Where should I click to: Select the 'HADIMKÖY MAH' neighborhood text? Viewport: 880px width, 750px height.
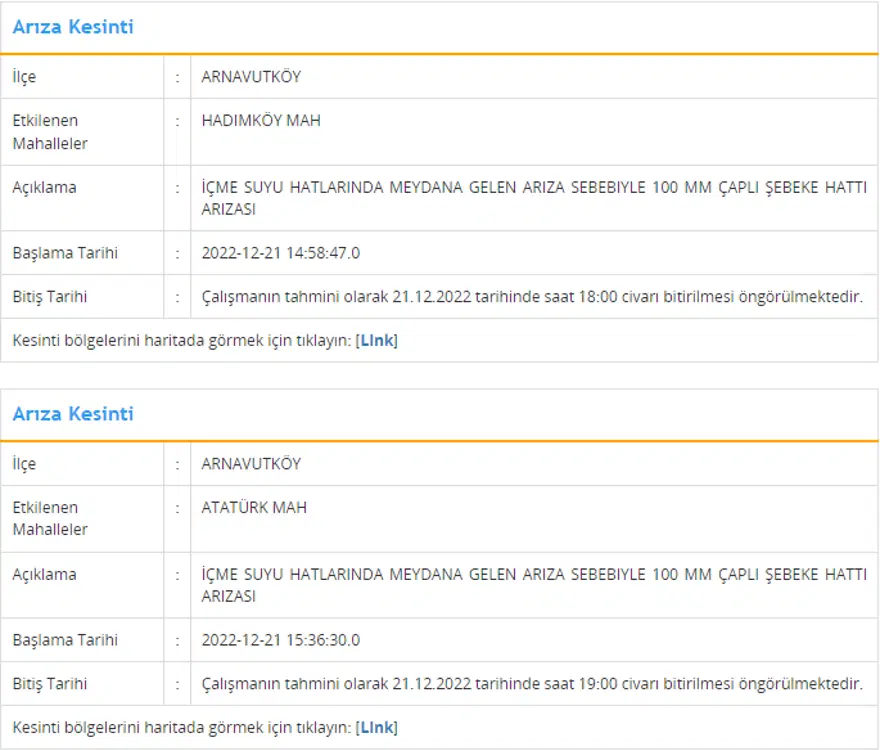(x=261, y=121)
